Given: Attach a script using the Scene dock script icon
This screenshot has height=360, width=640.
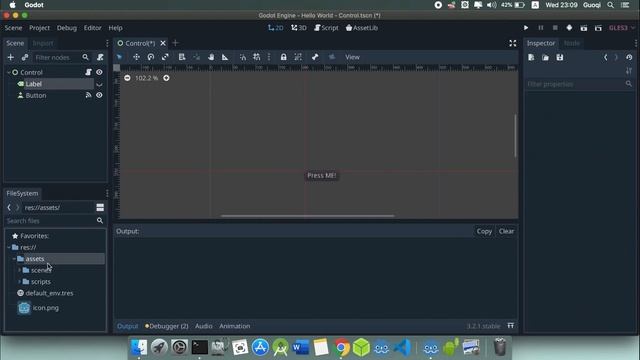Looking at the screenshot, I should (100, 58).
